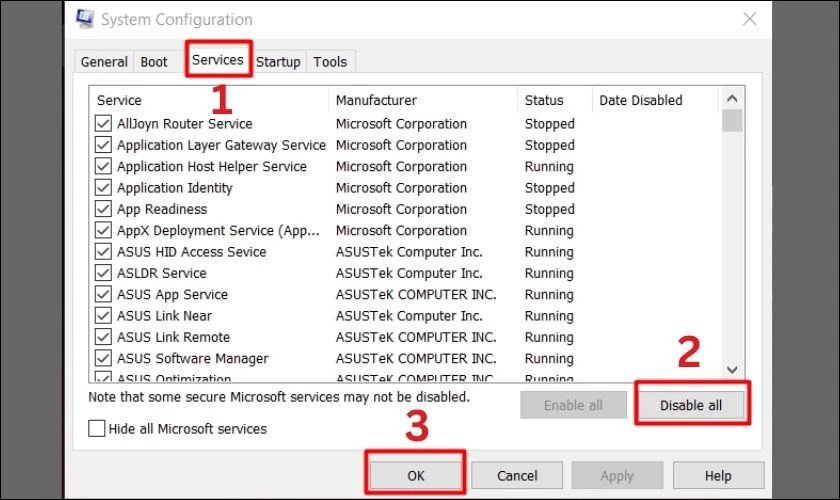This screenshot has width=840, height=500.
Task: Click Running status of ASUS Link Remote
Action: coord(549,337)
